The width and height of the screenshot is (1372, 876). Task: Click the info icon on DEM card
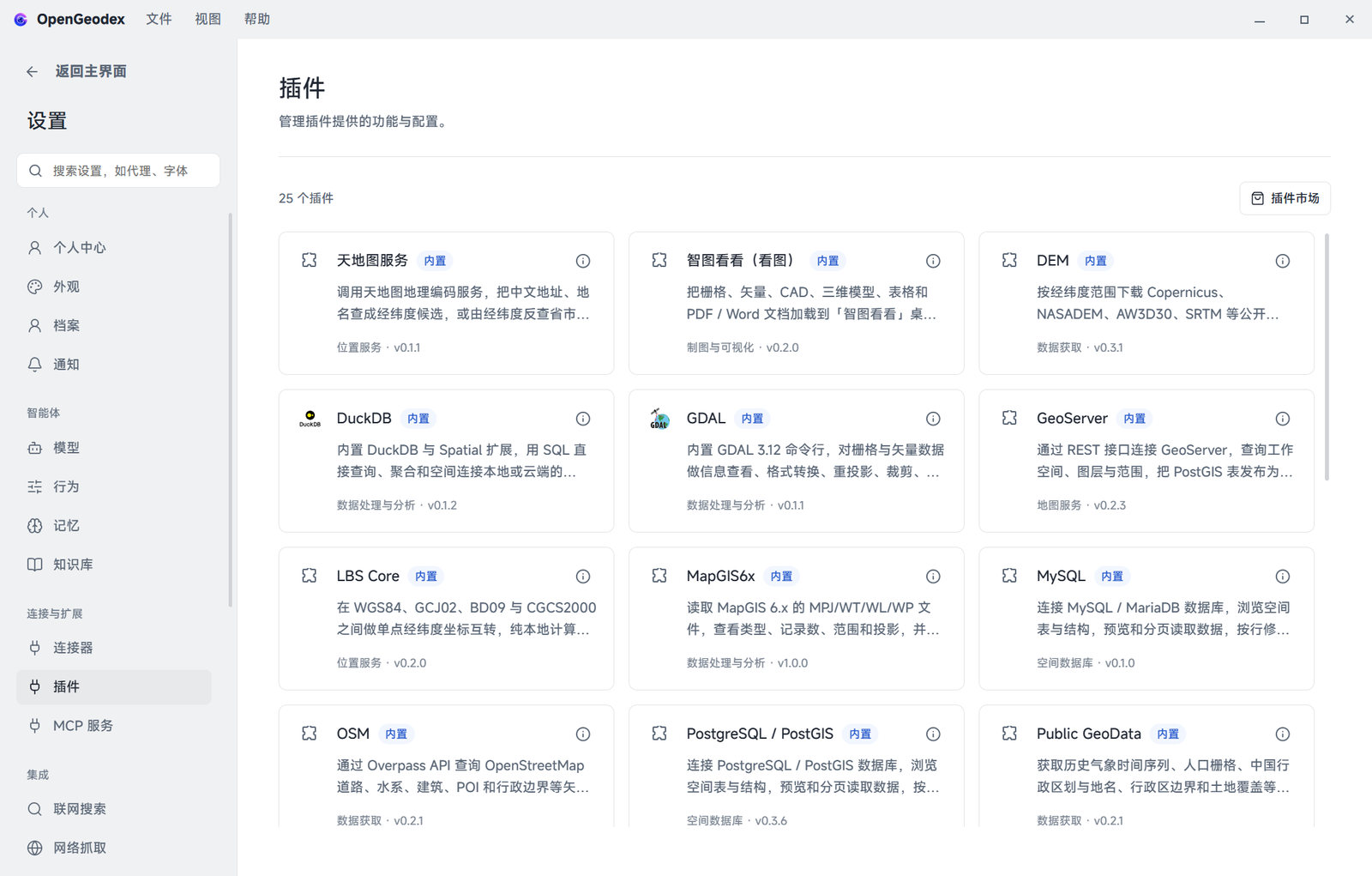tap(1283, 261)
